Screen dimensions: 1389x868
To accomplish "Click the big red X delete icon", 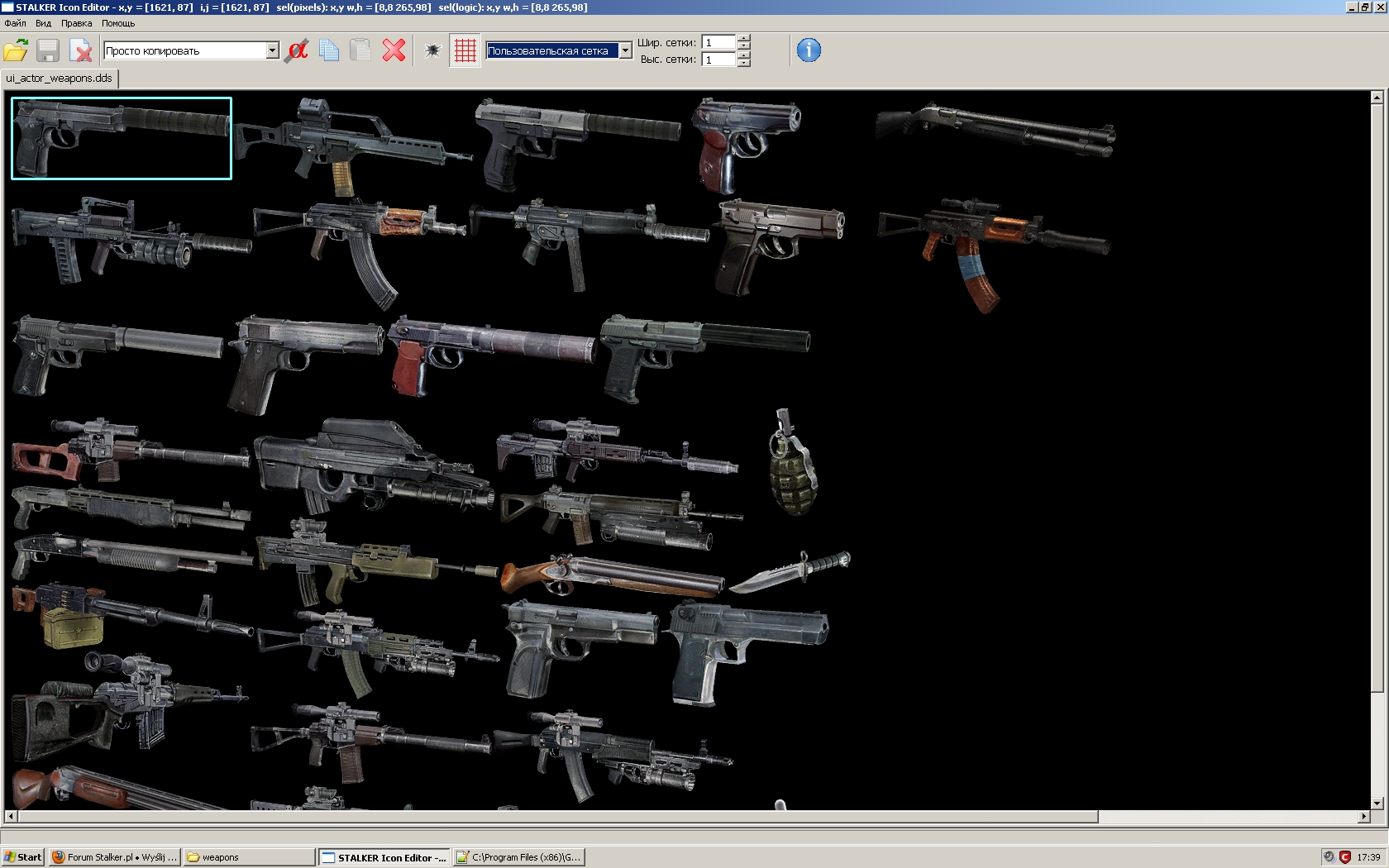I will pos(394,51).
